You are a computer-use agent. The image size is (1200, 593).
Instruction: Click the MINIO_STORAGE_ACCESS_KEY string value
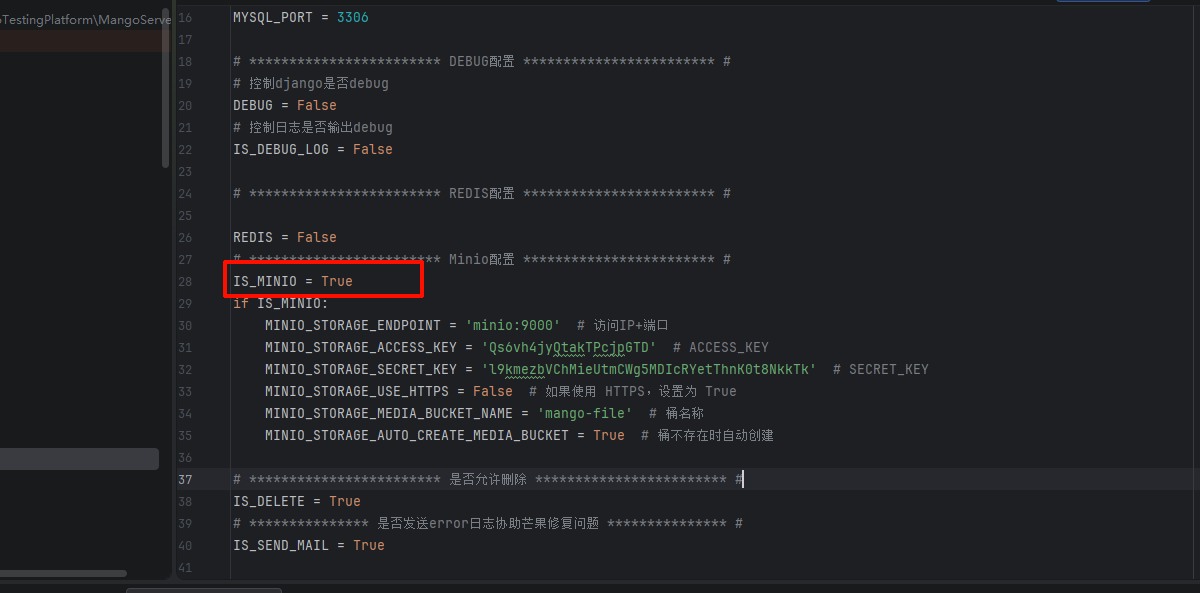[x=568, y=348]
